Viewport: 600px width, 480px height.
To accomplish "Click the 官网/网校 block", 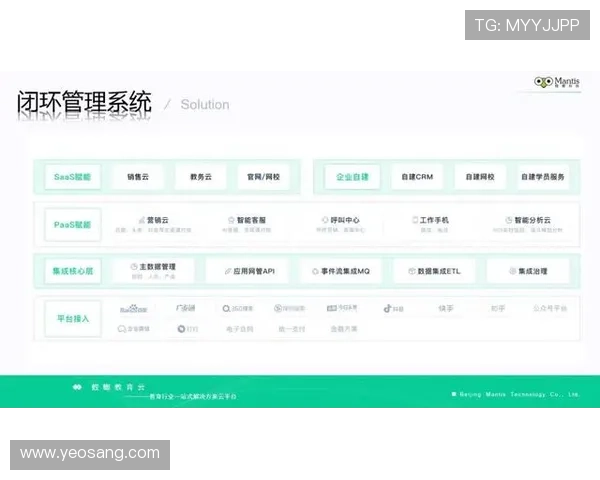I will (264, 177).
